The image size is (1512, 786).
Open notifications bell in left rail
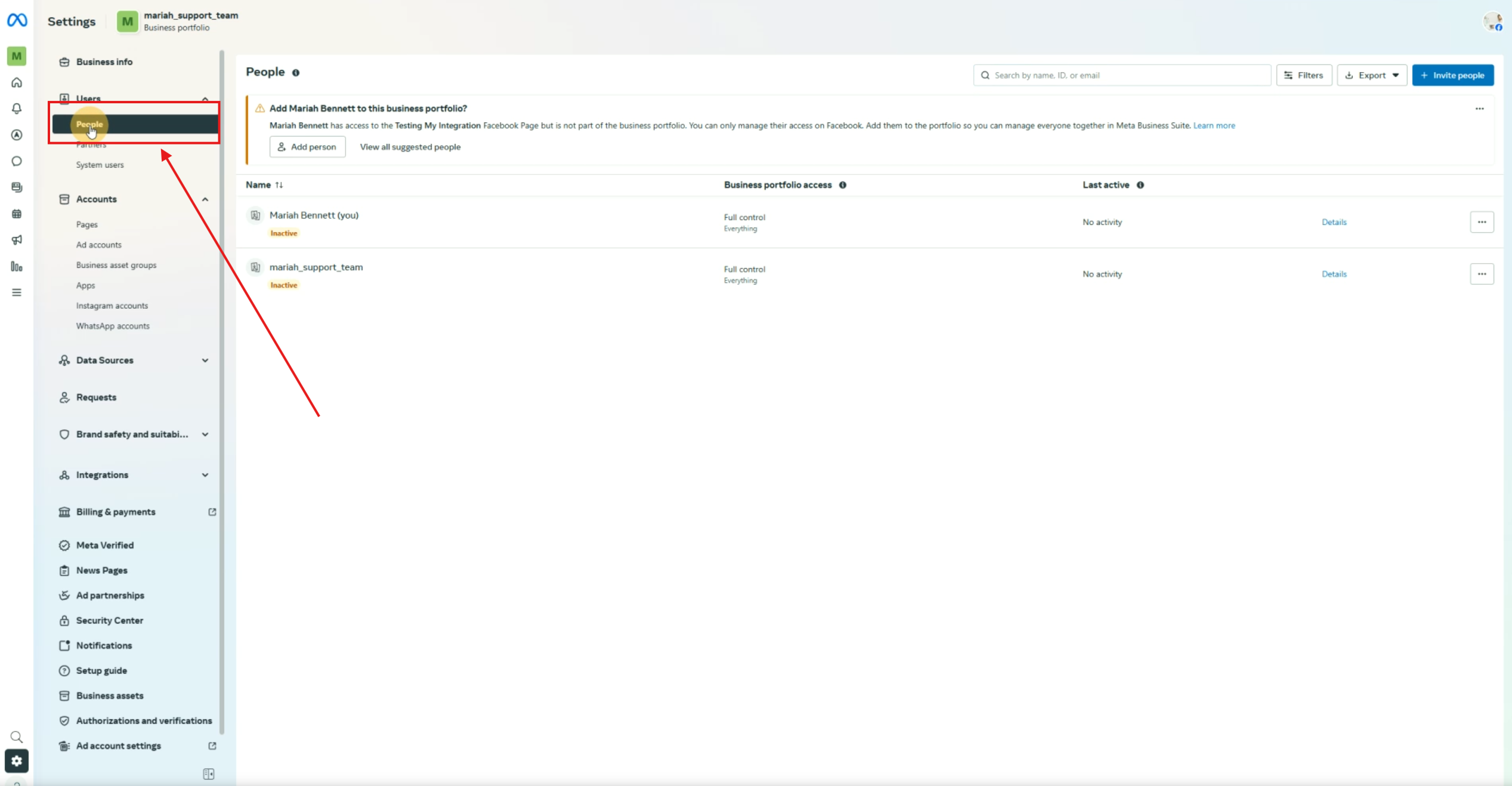click(x=17, y=109)
